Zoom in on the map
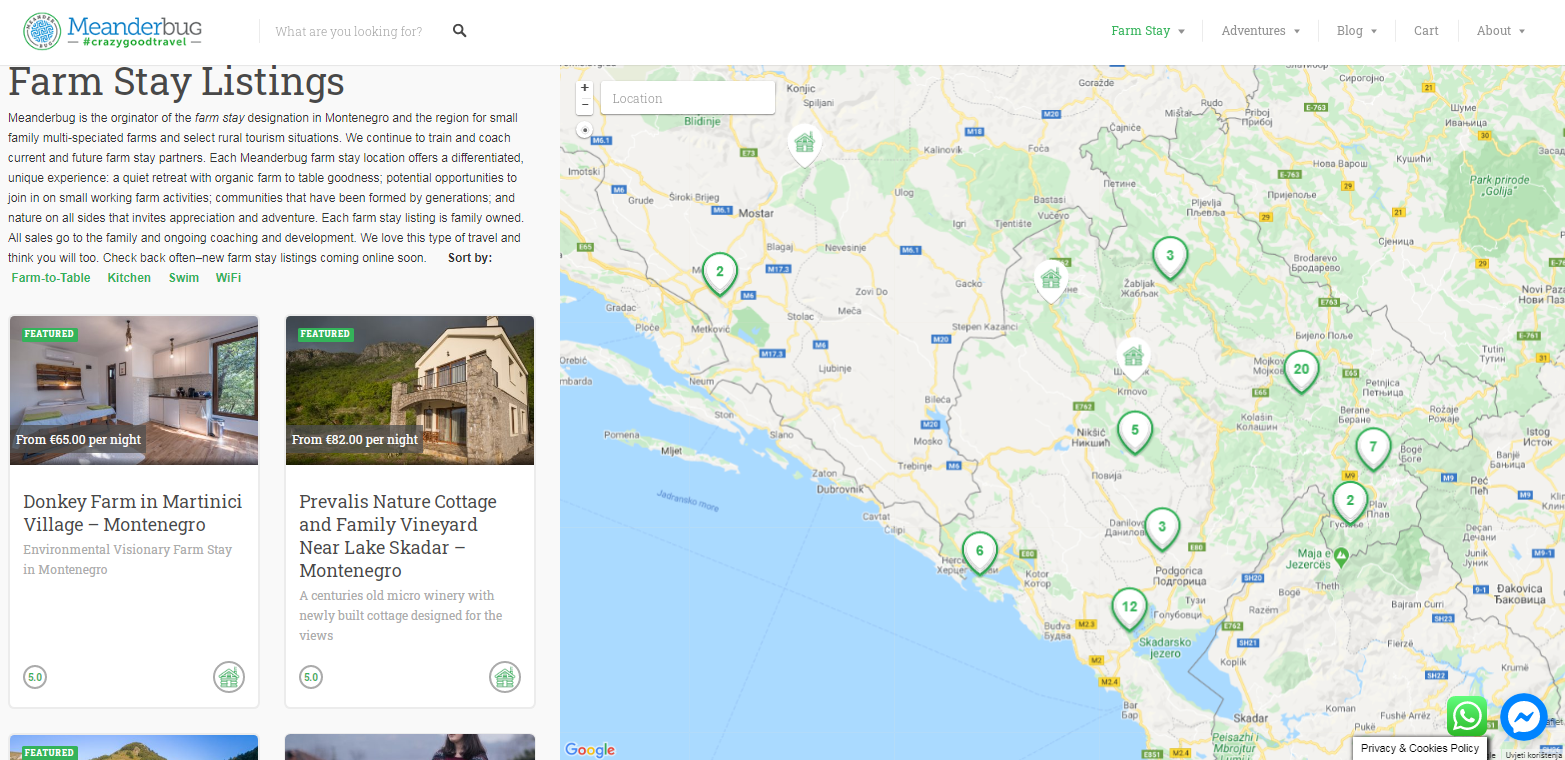 [585, 88]
